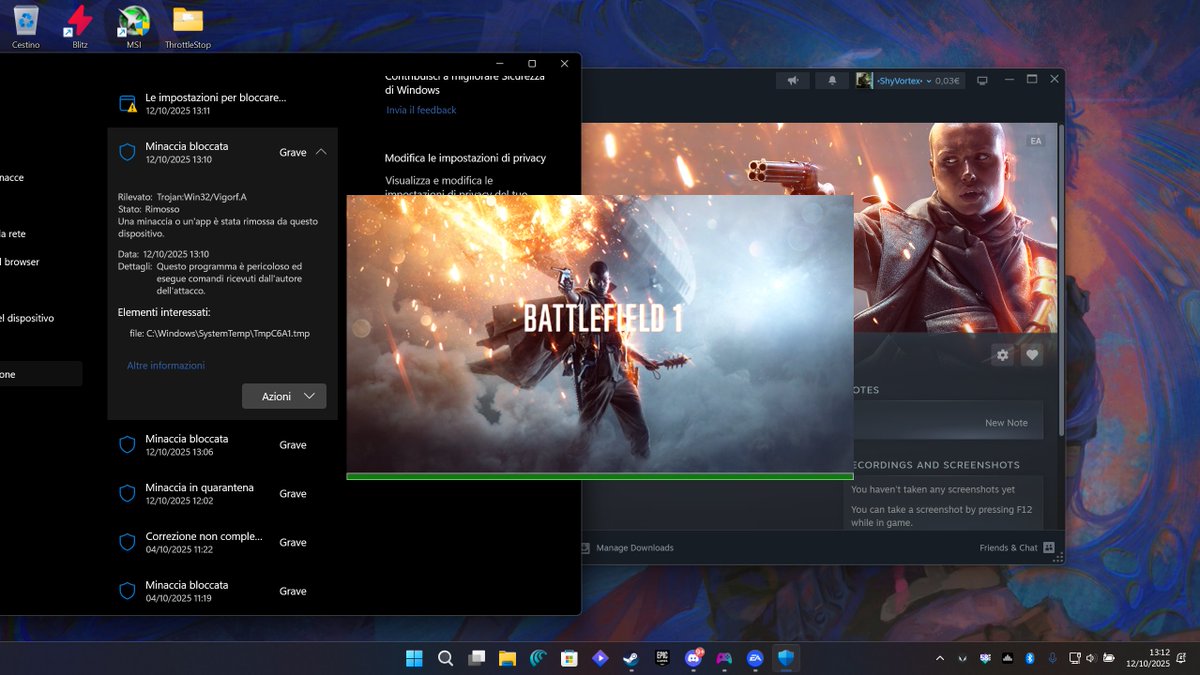Click the Trojan:Win32/Vigorf.A detected name

202,197
